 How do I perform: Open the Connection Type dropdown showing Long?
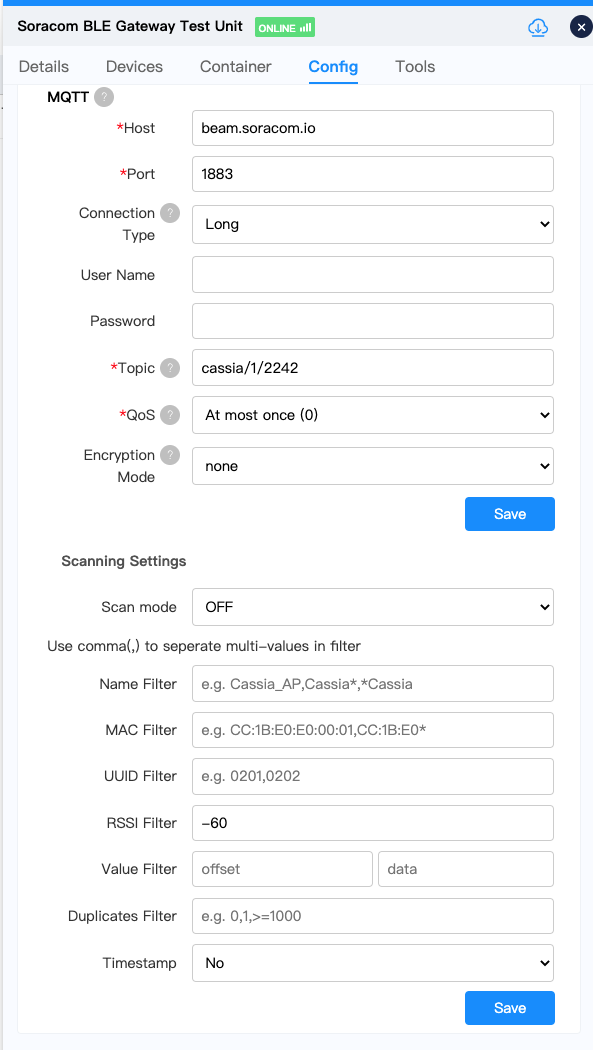pos(372,224)
